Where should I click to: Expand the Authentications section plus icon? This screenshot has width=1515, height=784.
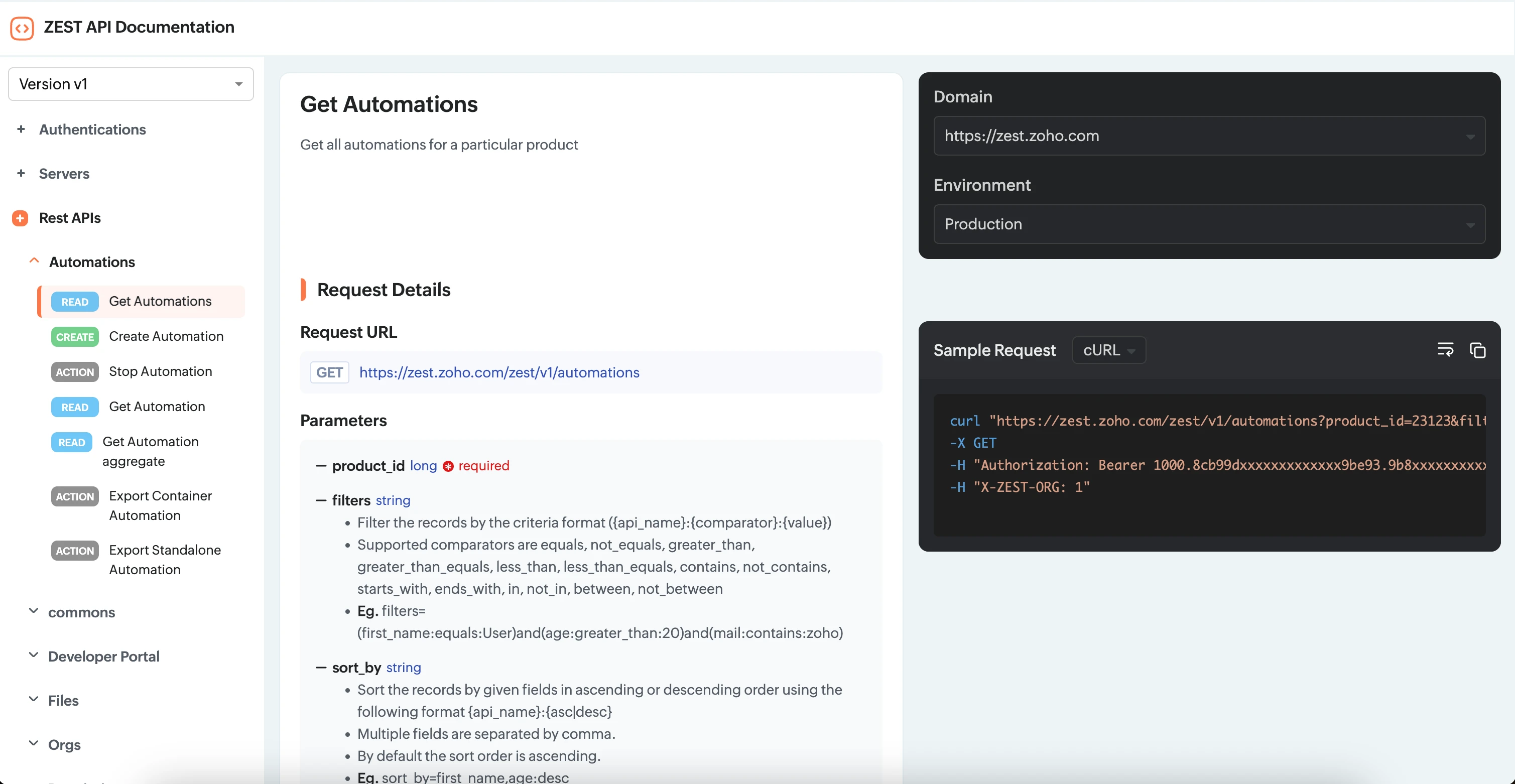tap(21, 129)
